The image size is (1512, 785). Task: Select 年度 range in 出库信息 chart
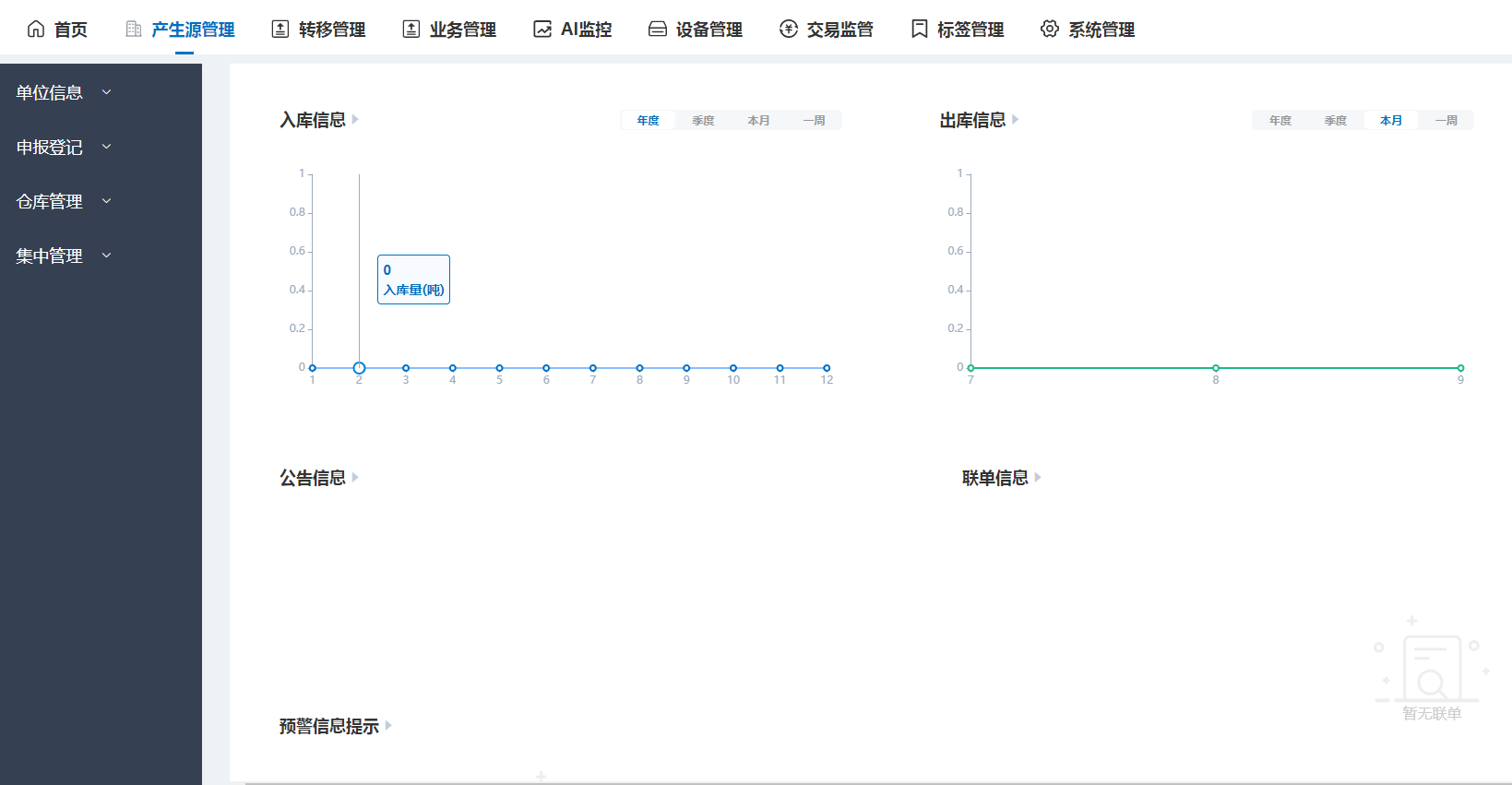pyautogui.click(x=1280, y=121)
